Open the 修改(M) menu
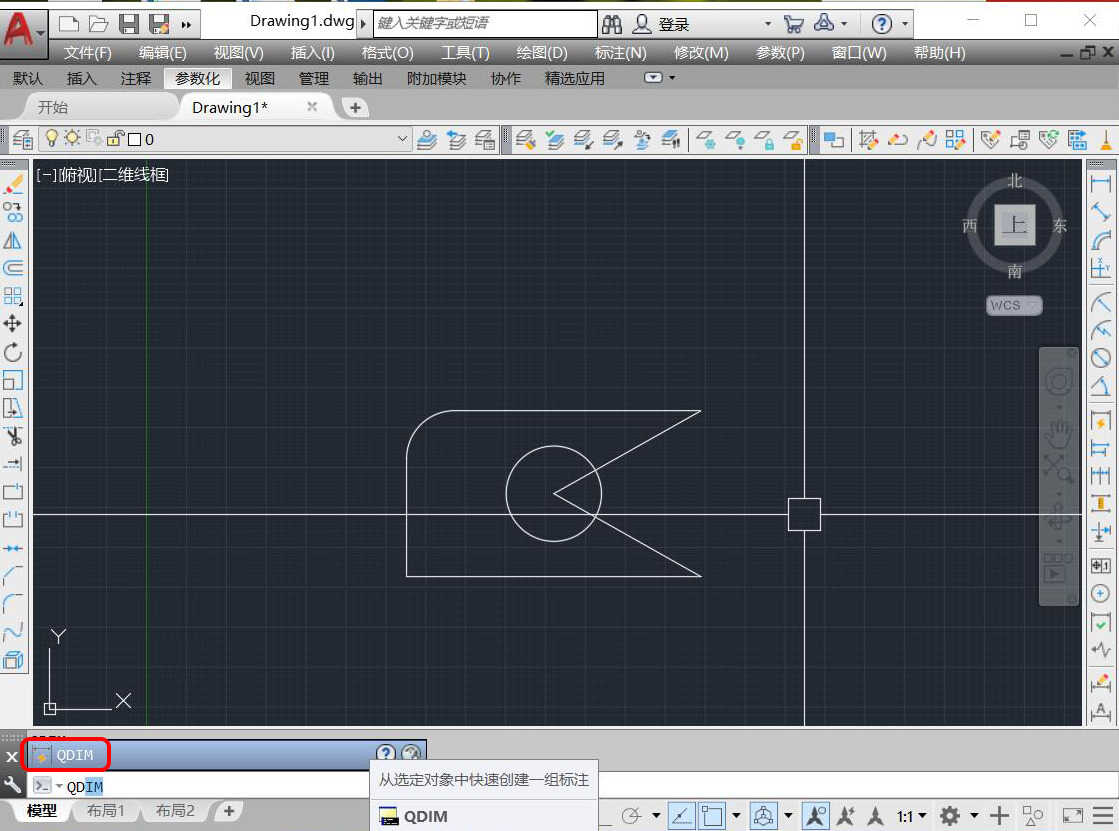 701,53
